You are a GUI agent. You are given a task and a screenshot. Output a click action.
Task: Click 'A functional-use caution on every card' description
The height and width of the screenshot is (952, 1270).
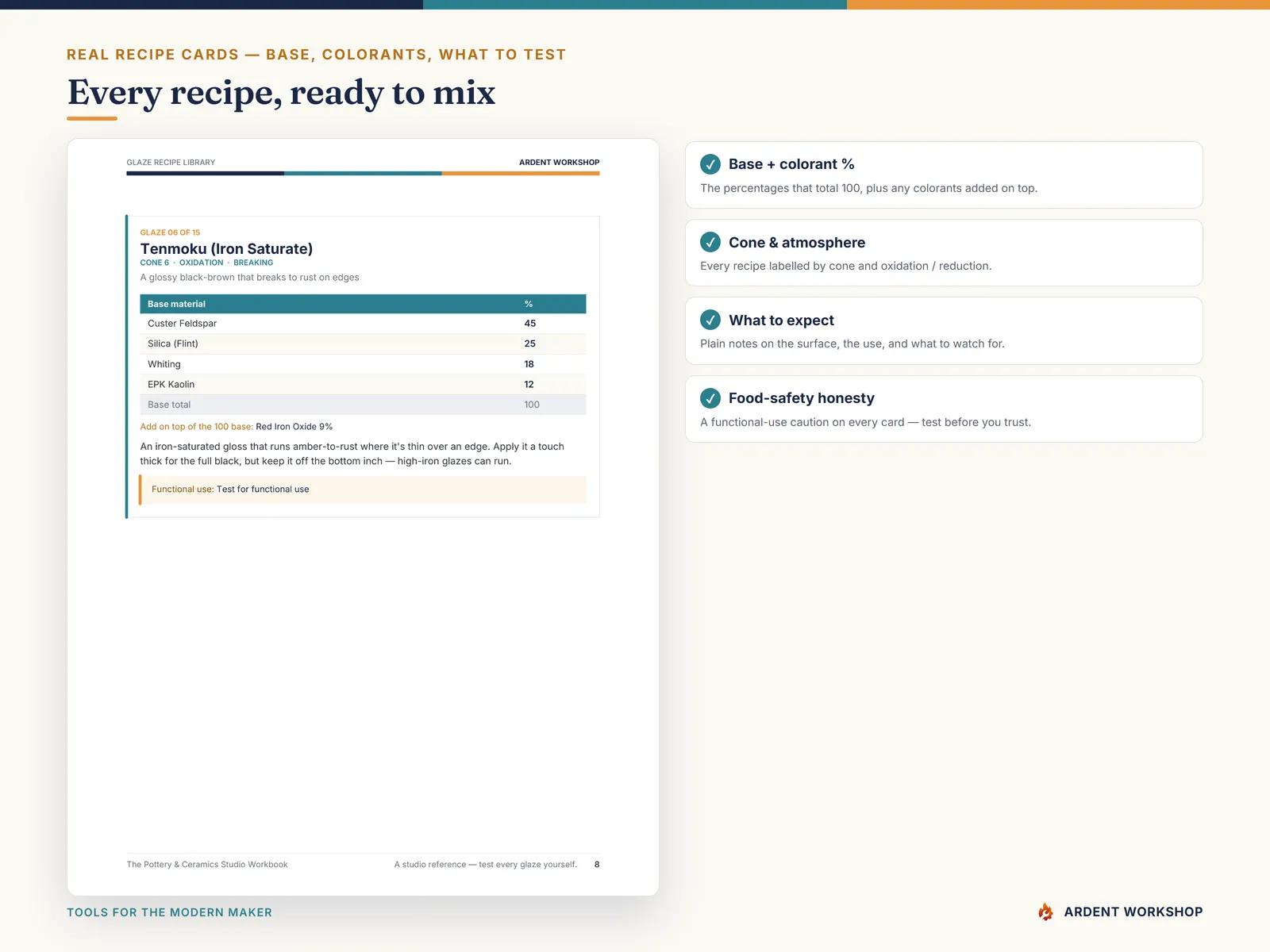pyautogui.click(x=865, y=423)
